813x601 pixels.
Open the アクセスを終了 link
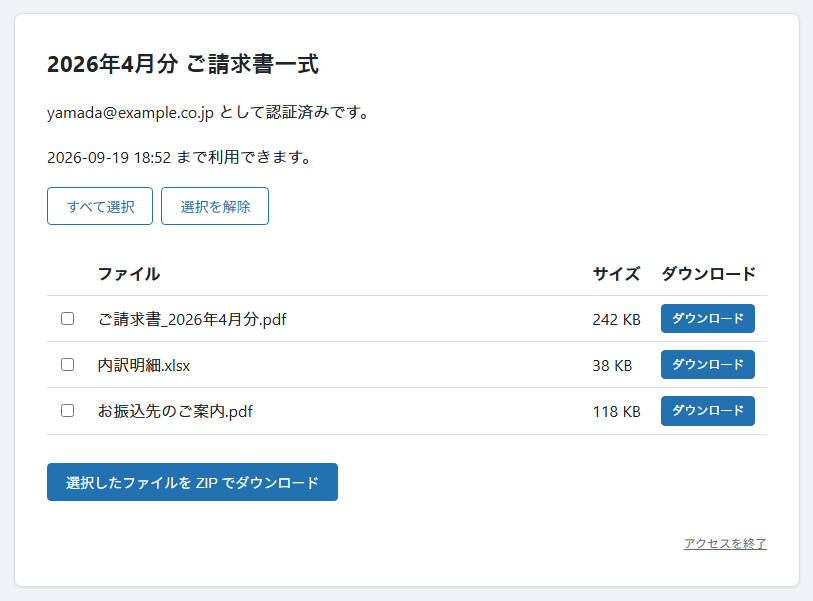[725, 543]
